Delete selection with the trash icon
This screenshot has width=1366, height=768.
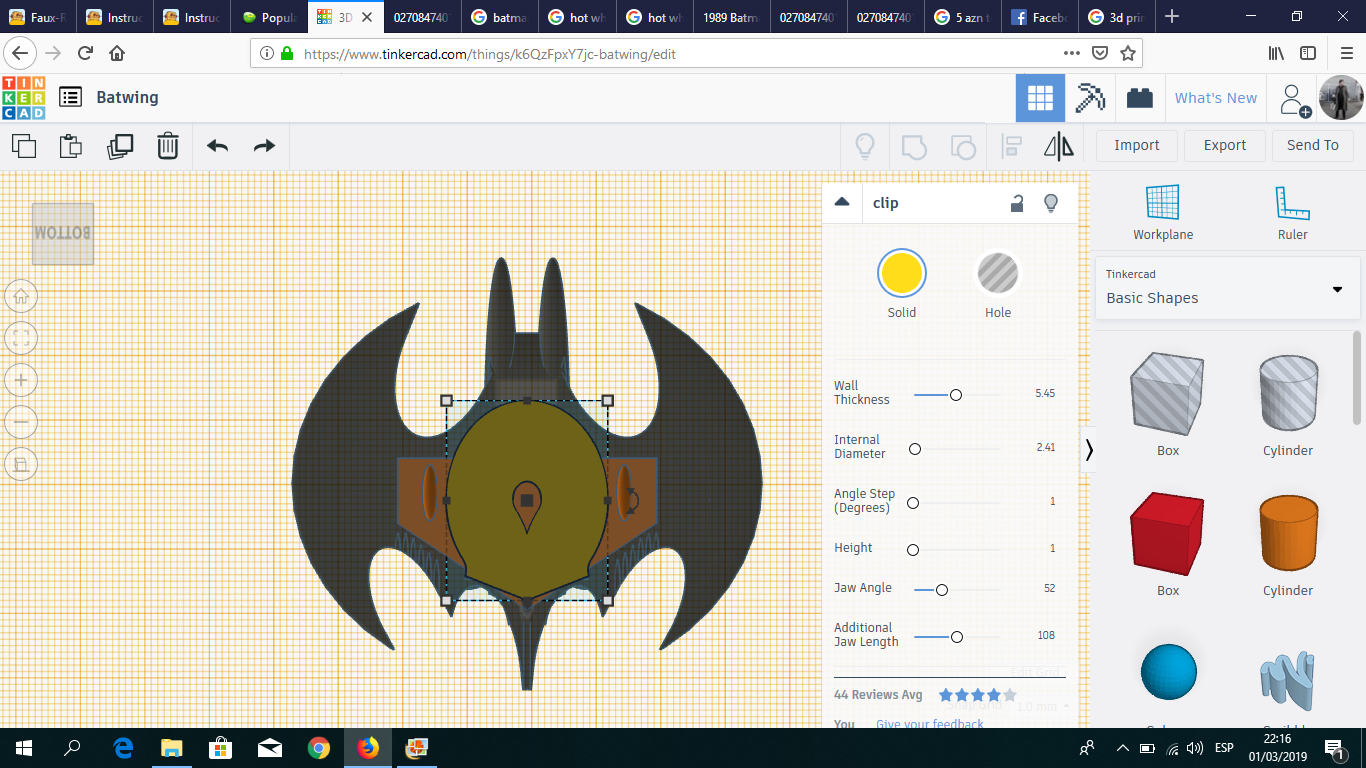click(168, 146)
